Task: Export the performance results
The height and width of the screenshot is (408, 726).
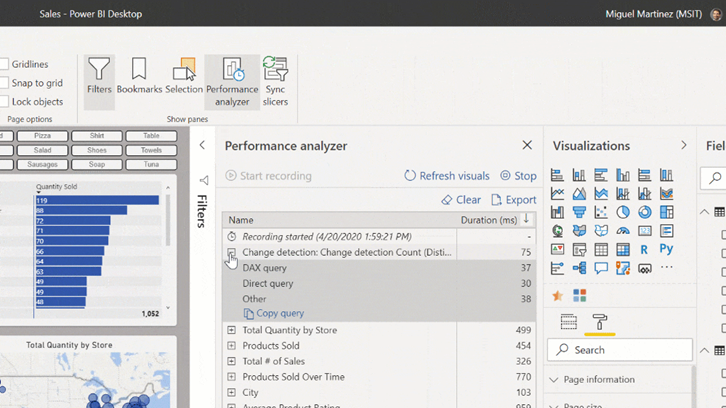Action: tap(513, 200)
